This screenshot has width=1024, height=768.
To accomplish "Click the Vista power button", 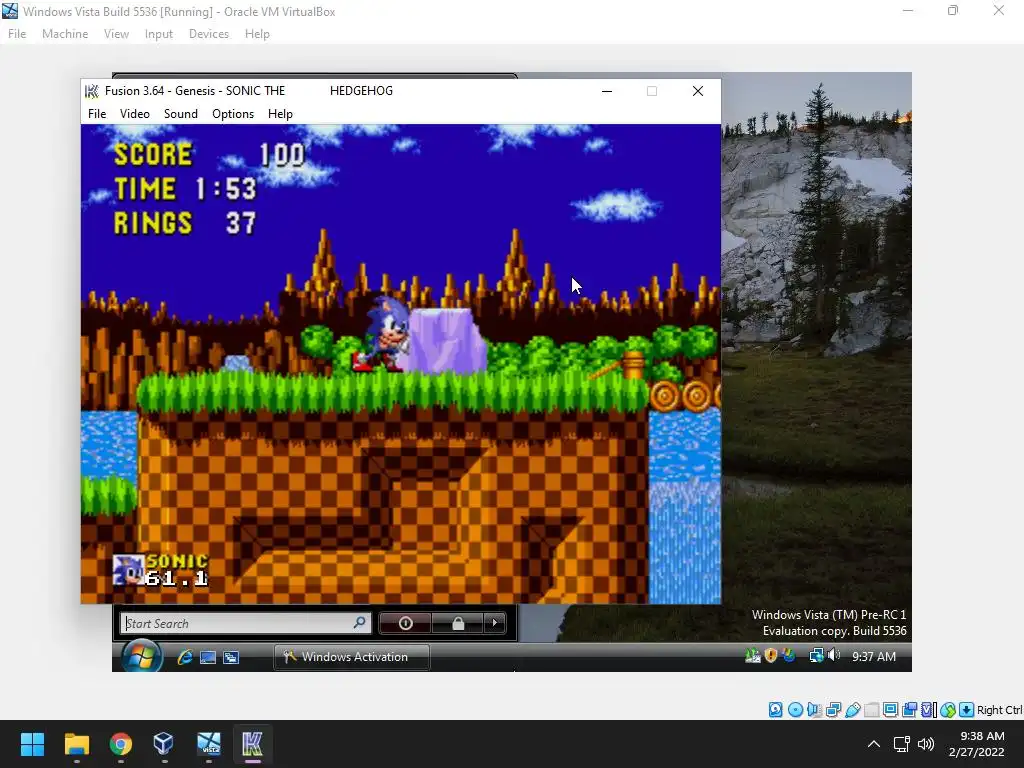I will coord(405,624).
